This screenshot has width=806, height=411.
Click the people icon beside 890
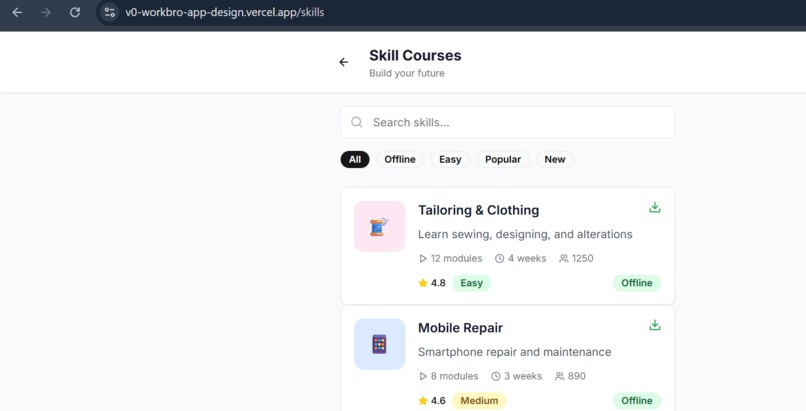(x=560, y=376)
